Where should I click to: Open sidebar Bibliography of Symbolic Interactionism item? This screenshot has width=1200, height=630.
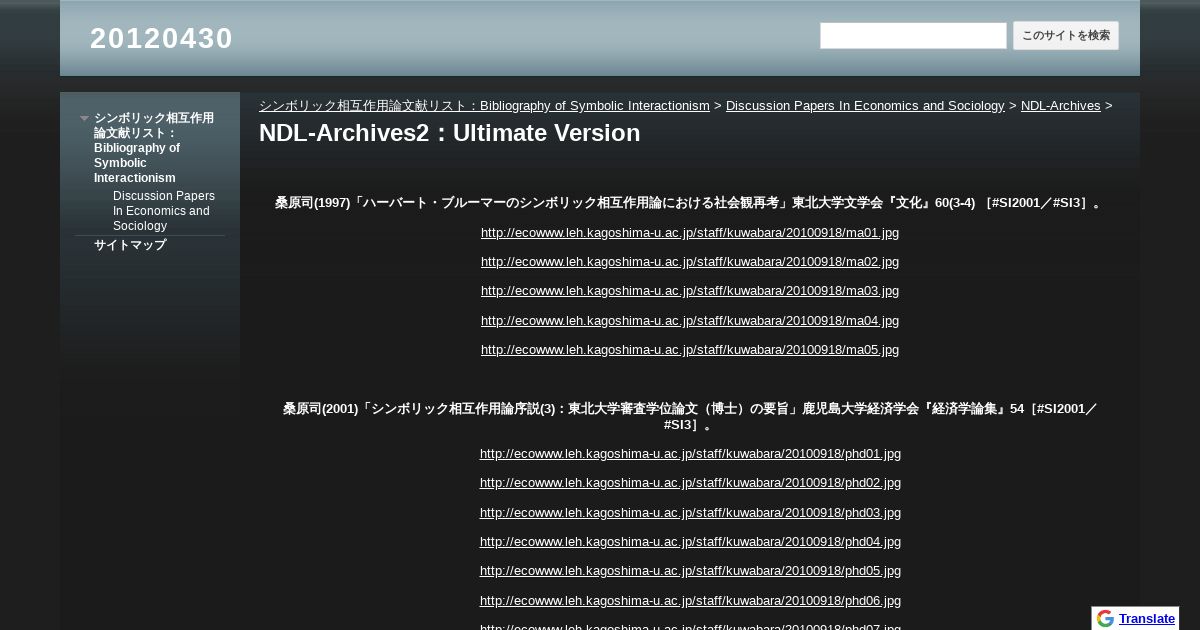[154, 148]
